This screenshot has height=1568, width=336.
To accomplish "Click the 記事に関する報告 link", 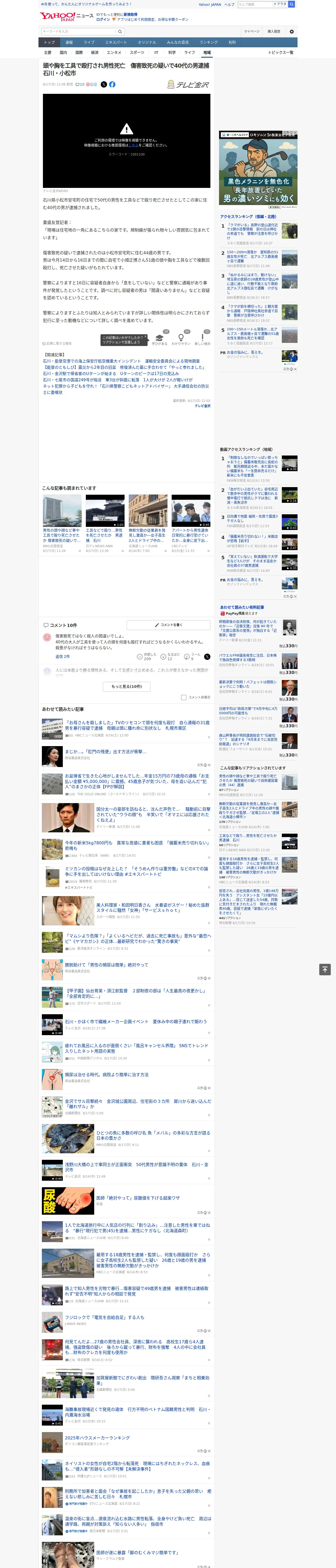I will click(57, 343).
